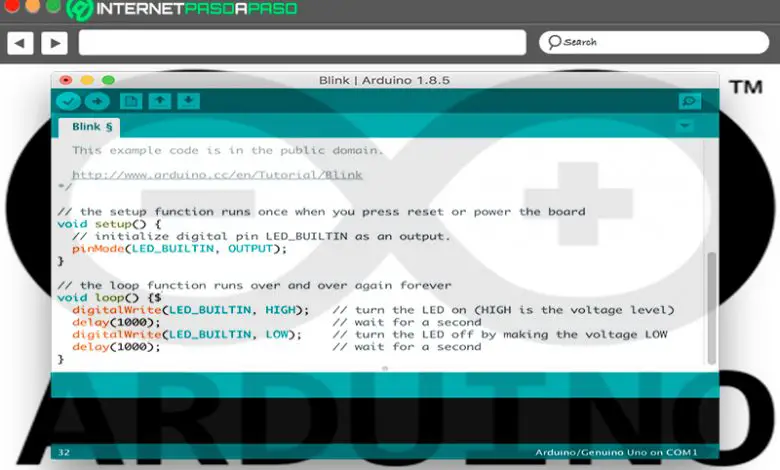
Task: Click the Upload arrow button
Action: click(x=97, y=101)
